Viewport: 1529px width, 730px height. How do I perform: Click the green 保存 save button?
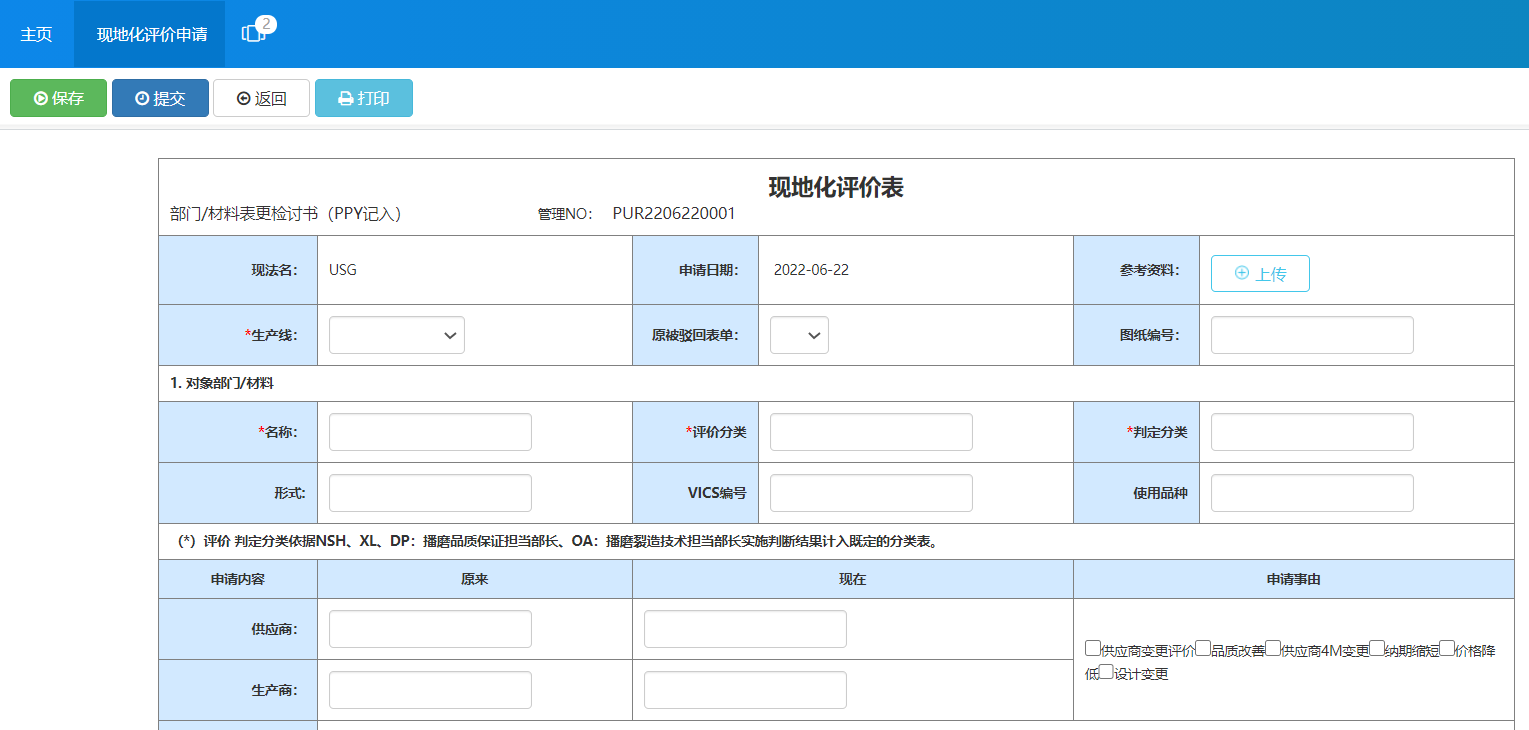pos(58,98)
